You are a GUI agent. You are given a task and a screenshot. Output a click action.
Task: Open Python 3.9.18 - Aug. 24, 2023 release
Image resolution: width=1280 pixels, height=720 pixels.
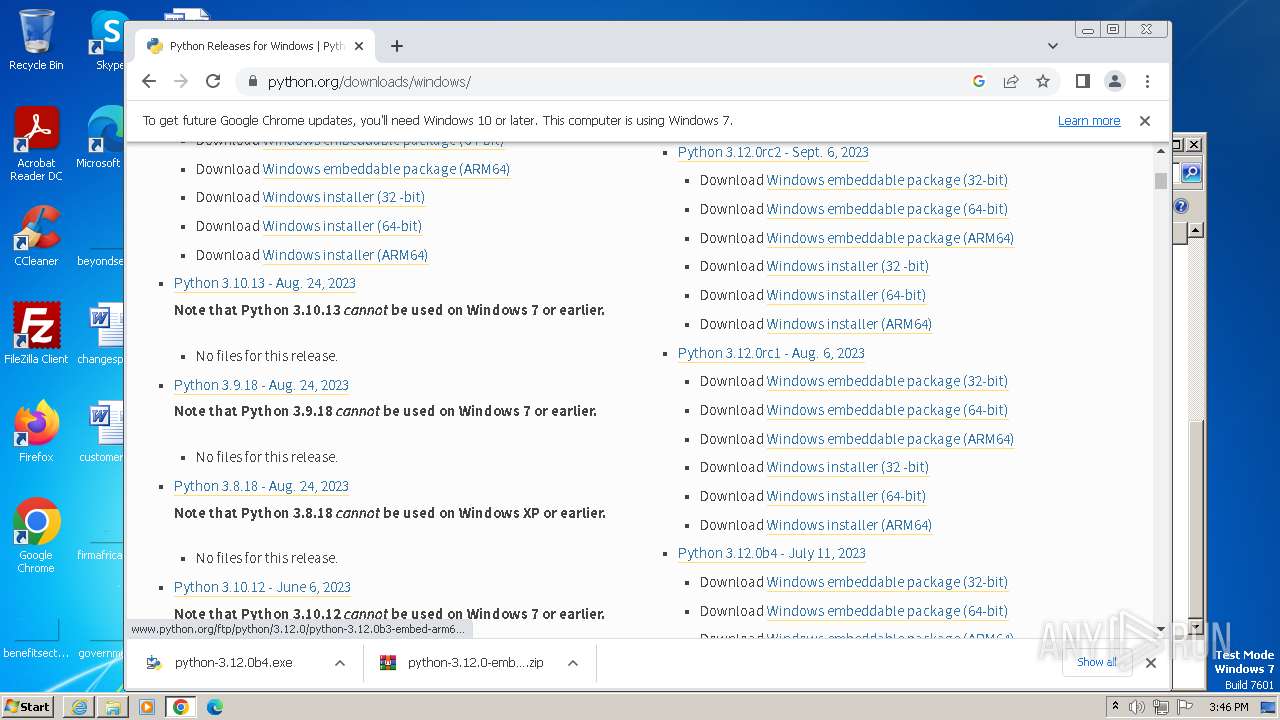261,385
